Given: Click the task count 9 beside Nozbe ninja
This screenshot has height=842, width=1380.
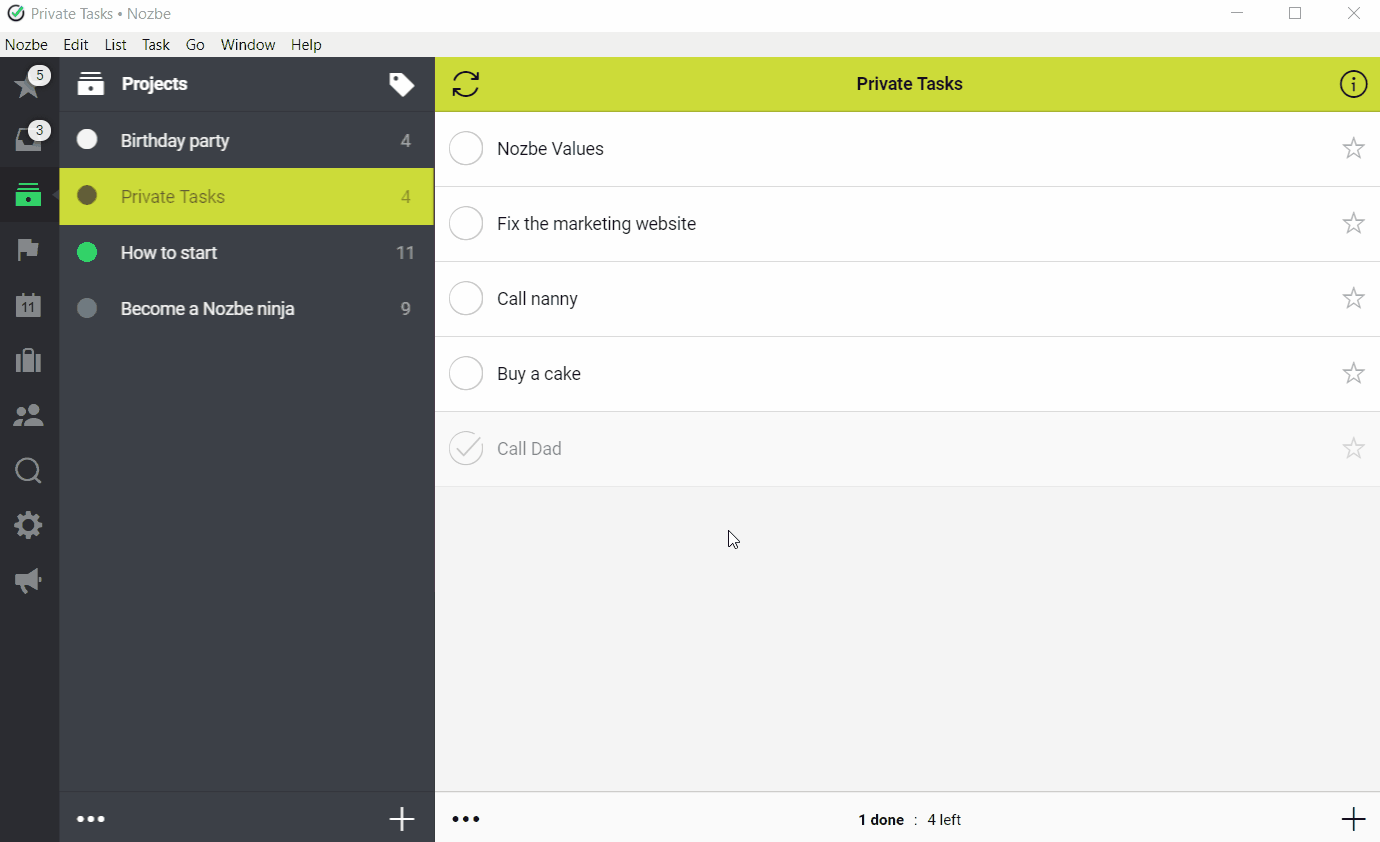Looking at the screenshot, I should [405, 309].
